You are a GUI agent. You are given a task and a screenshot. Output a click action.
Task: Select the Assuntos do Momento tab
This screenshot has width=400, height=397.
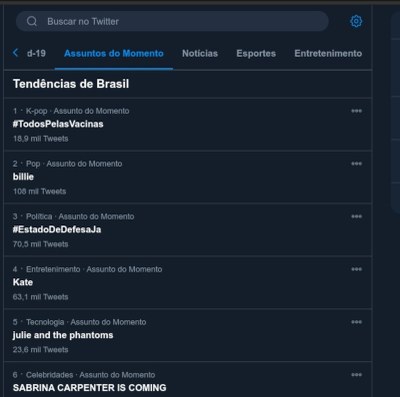114,53
